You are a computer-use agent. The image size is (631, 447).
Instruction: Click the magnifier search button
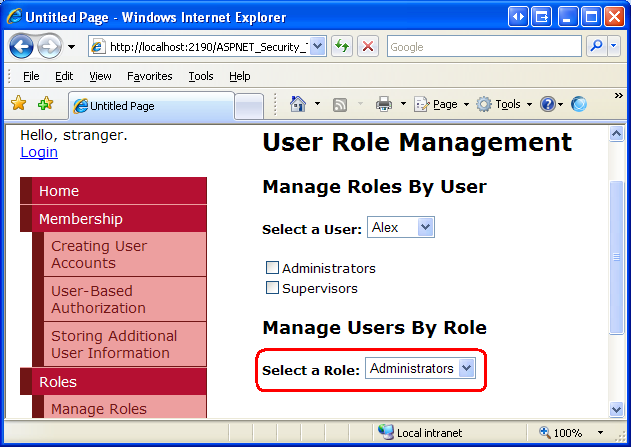pyautogui.click(x=596, y=47)
